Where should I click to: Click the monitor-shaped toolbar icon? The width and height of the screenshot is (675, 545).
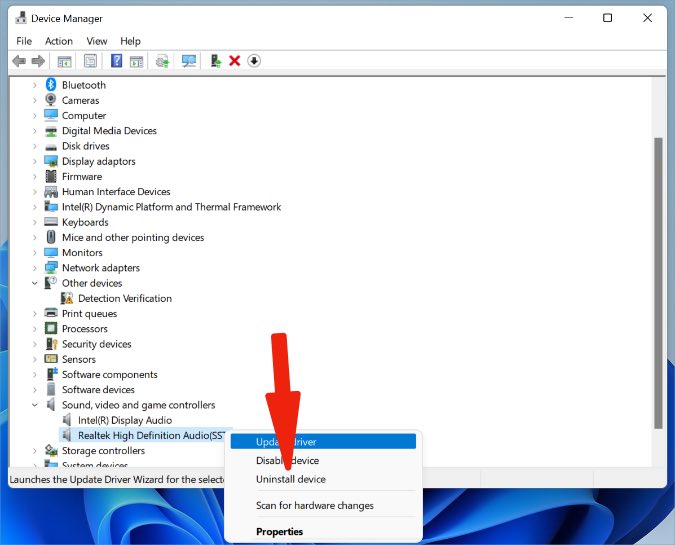189,61
